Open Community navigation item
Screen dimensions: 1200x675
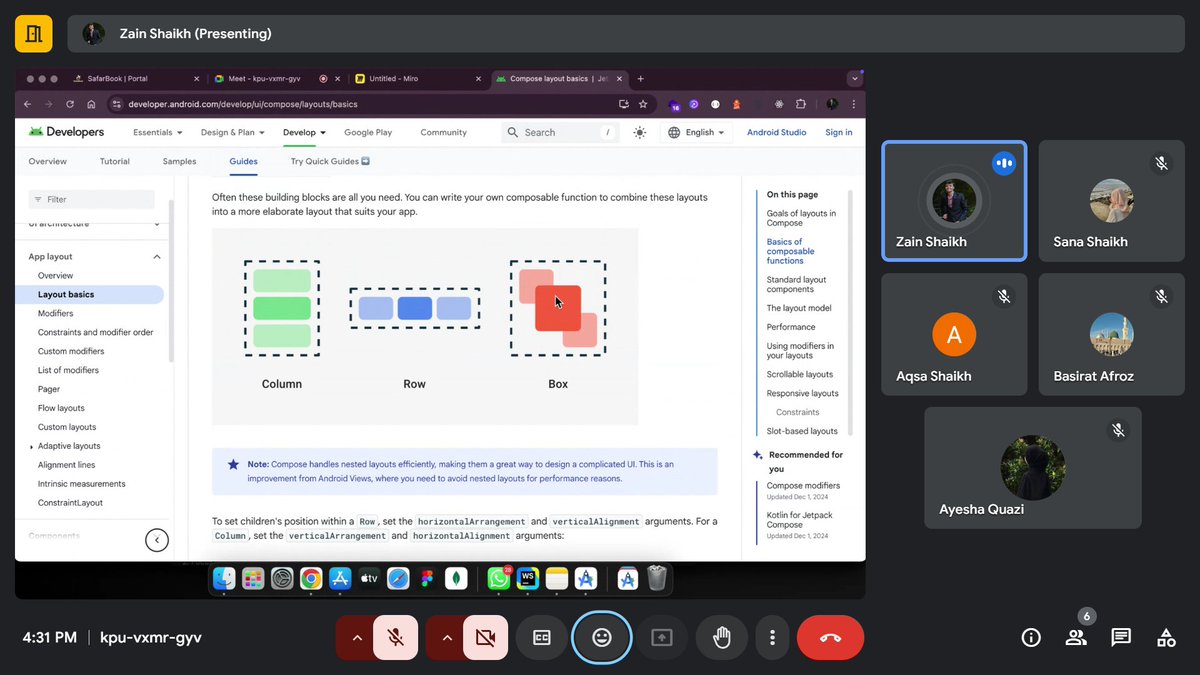coord(443,132)
